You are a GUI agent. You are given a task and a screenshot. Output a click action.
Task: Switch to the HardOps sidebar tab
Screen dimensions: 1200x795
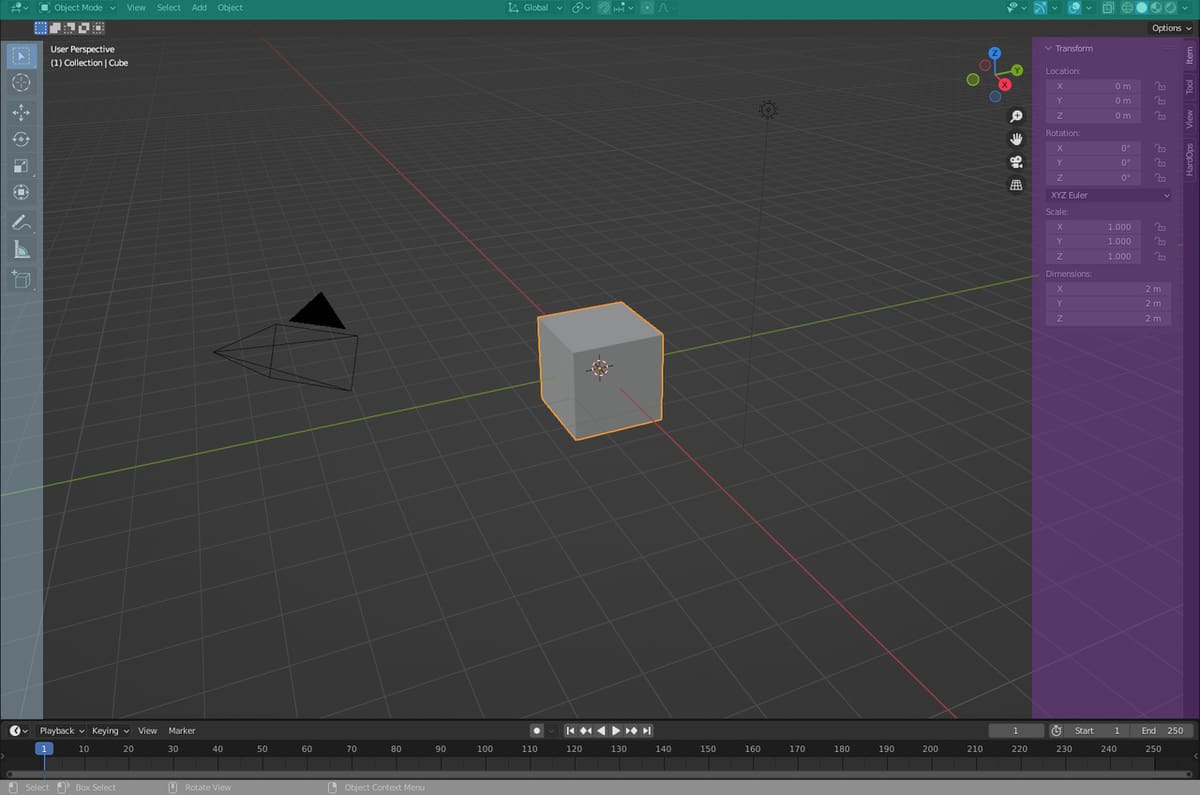click(1190, 159)
